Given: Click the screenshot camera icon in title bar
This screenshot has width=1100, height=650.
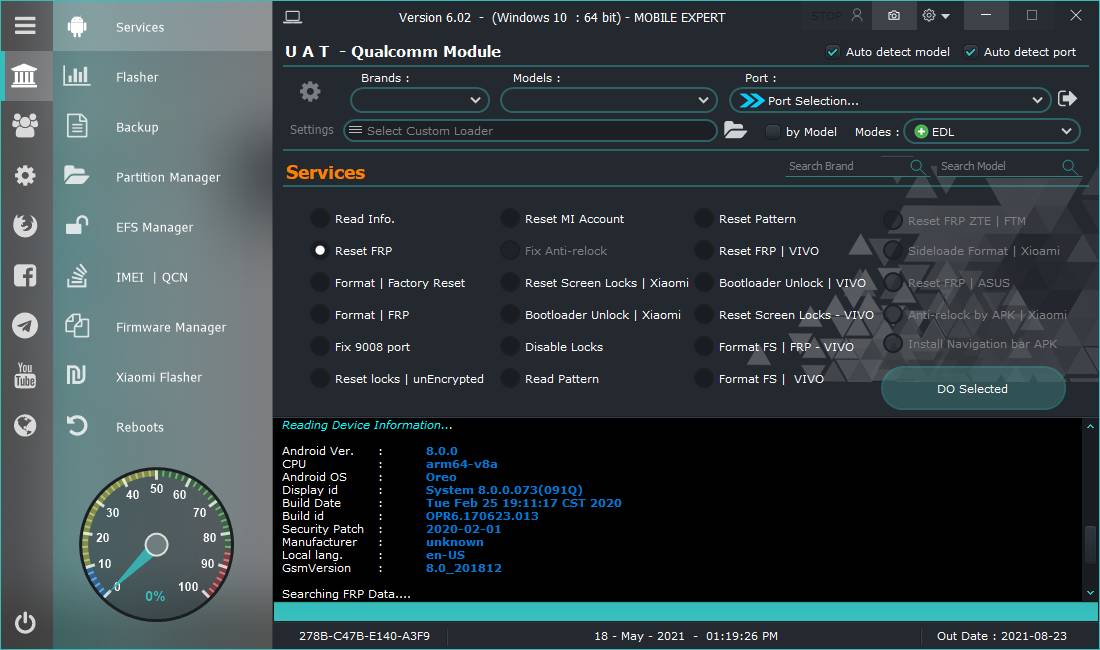Looking at the screenshot, I should tap(894, 15).
